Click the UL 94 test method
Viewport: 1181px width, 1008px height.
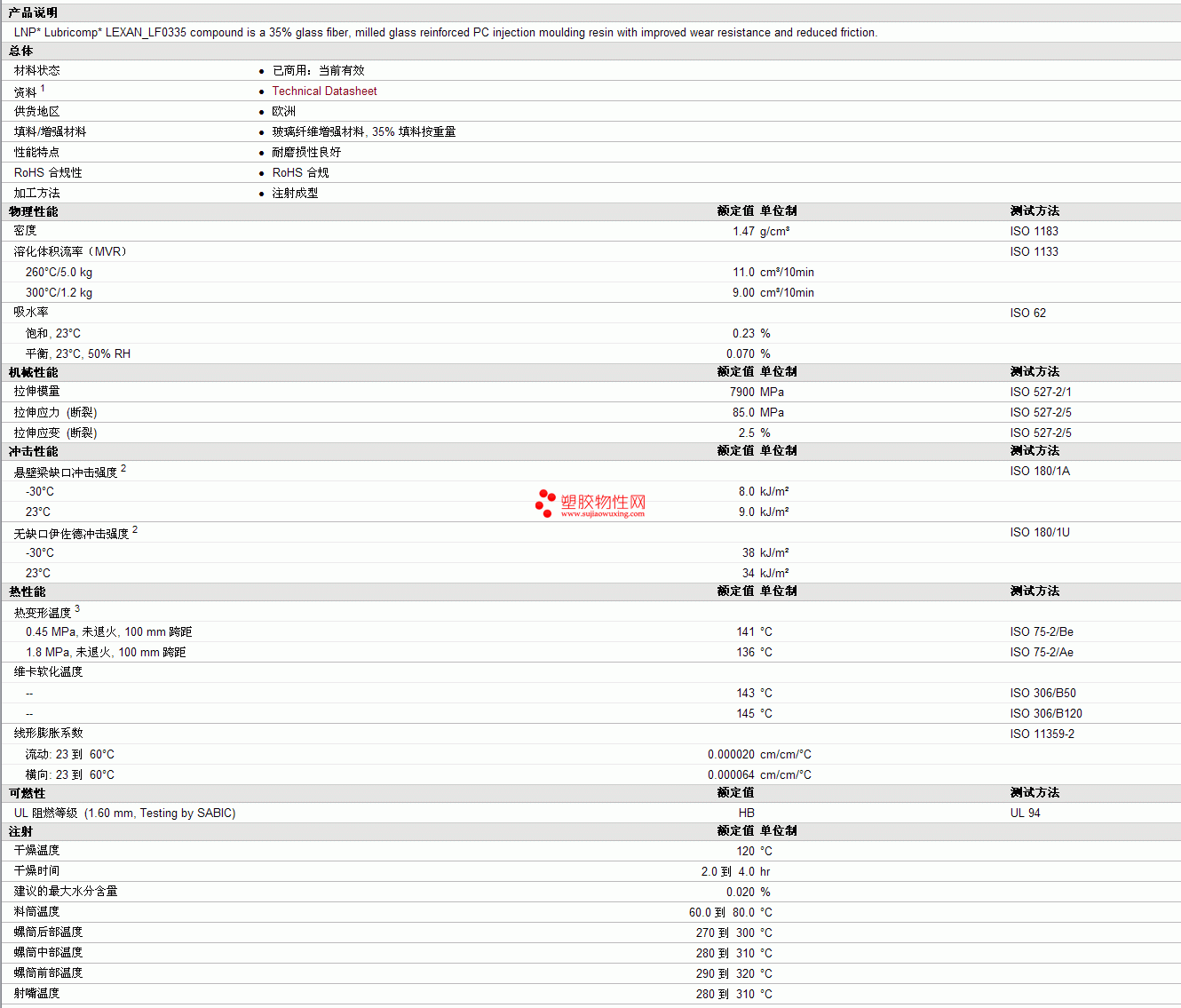point(1025,813)
